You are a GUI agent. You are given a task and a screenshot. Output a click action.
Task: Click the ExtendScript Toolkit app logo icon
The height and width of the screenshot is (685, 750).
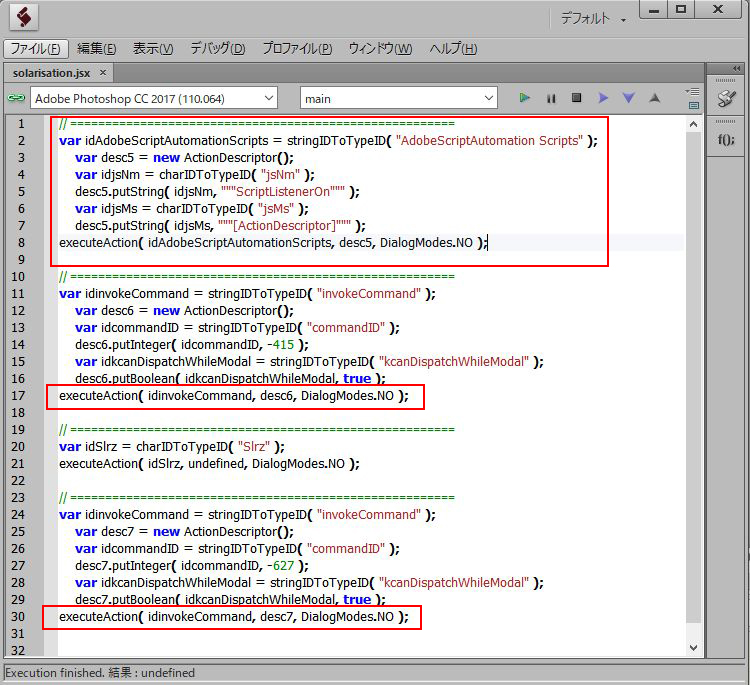(24, 17)
